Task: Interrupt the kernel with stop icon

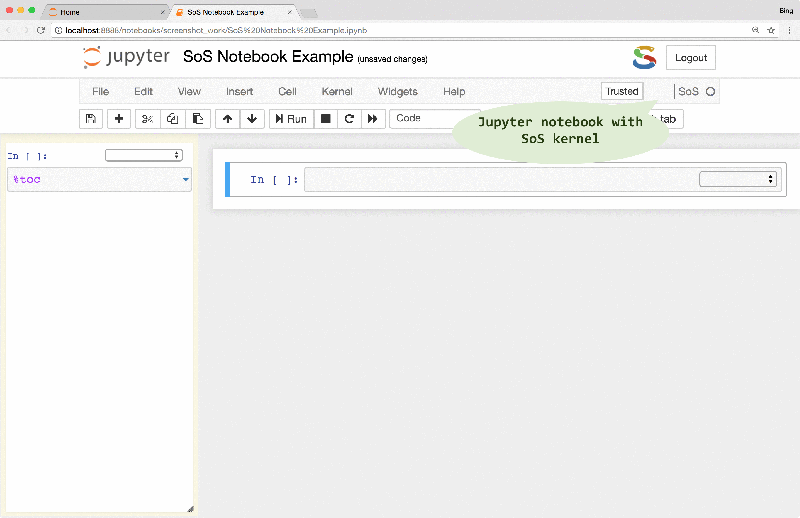Action: 326,119
